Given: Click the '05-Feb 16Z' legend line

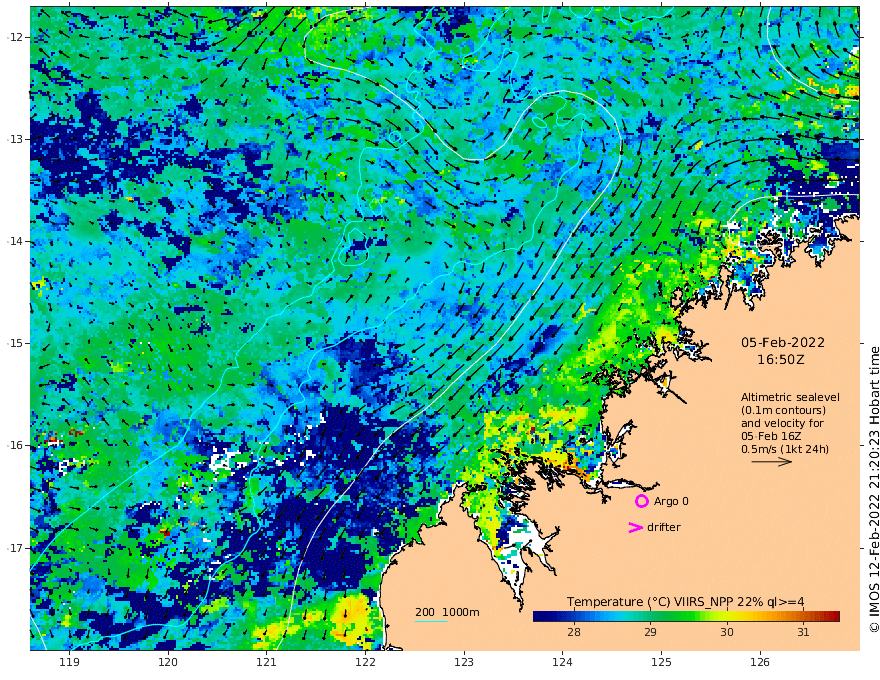Looking at the screenshot, I should [x=771, y=436].
